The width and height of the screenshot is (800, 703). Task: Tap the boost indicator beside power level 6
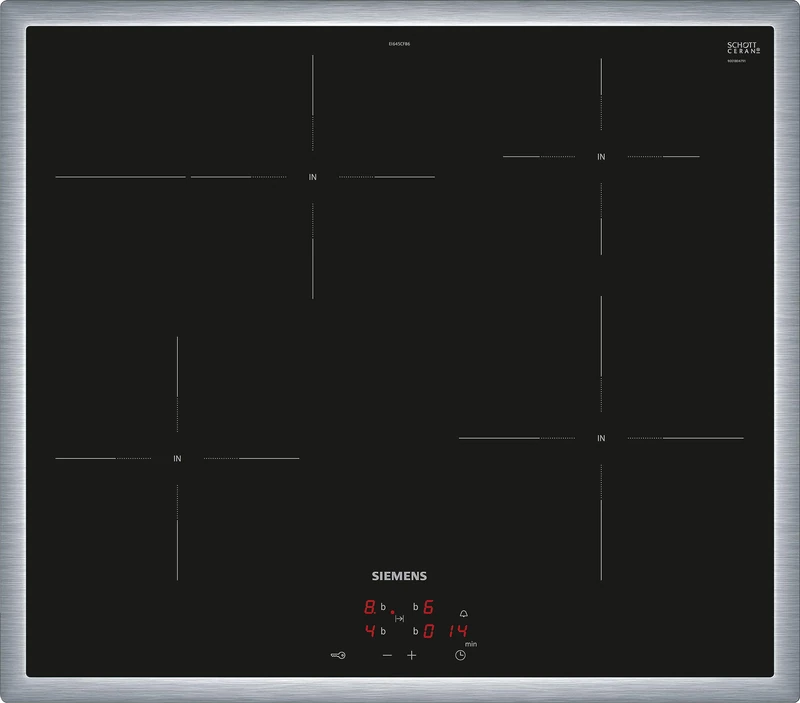pos(415,606)
